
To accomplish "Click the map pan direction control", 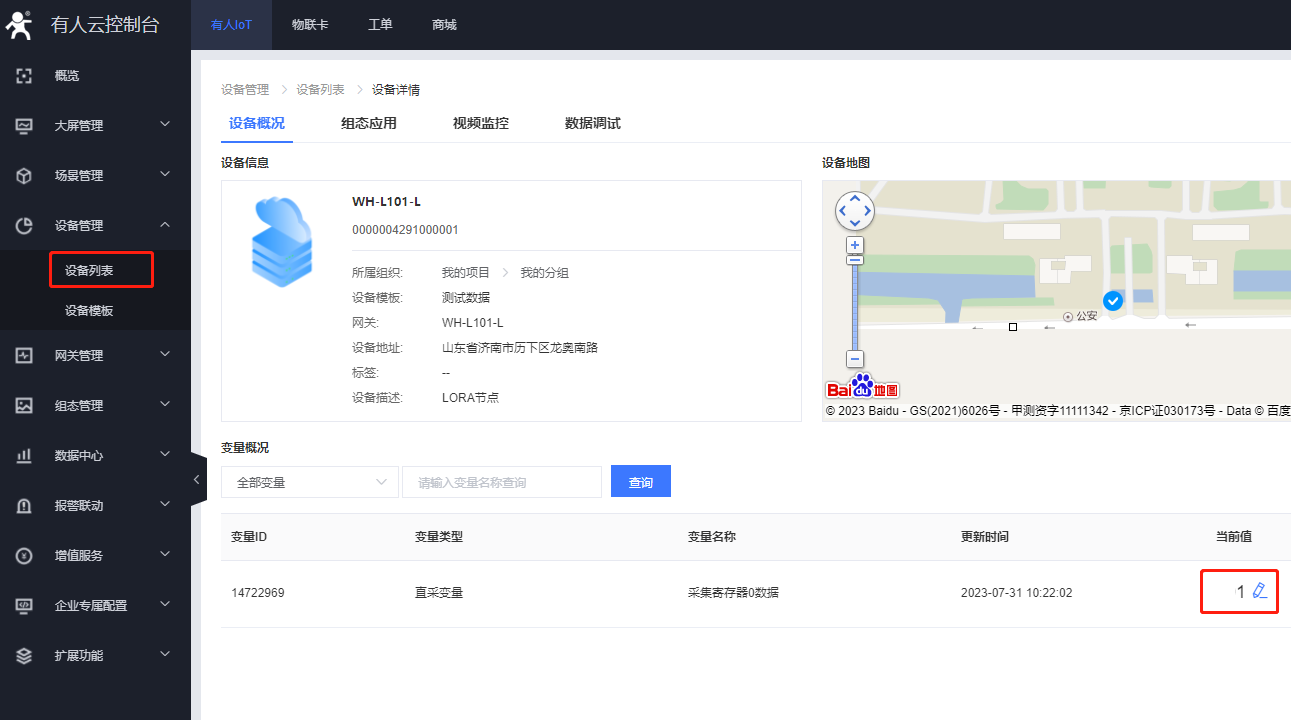I will click(854, 210).
